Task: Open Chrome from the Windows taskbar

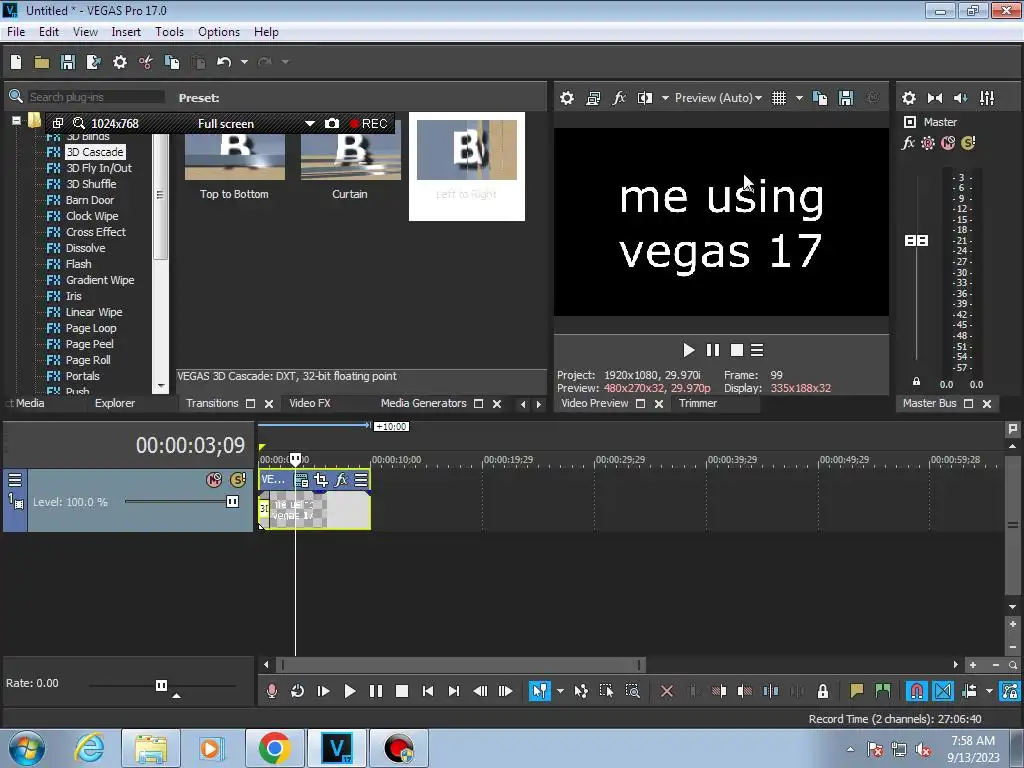Action: 274,748
